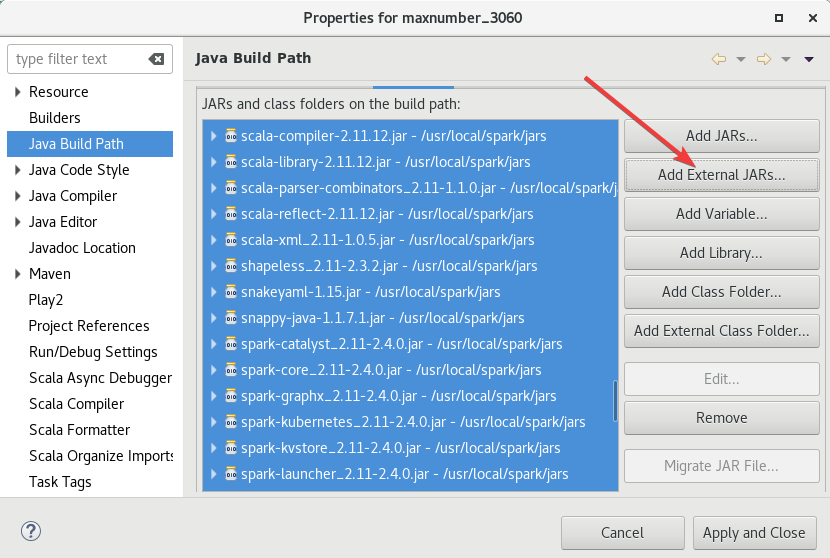830x558 pixels.
Task: Cancel the properties dialog
Action: tap(622, 533)
